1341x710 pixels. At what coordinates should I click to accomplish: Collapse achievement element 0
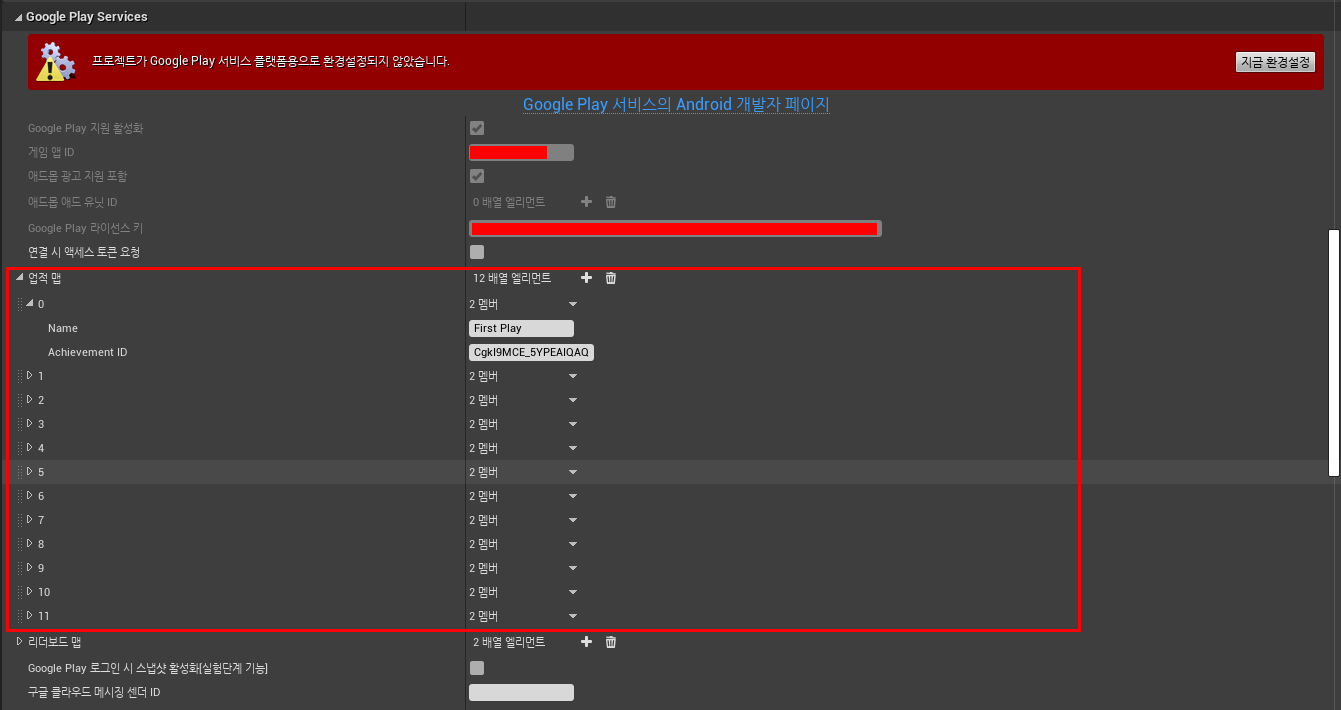click(x=29, y=304)
